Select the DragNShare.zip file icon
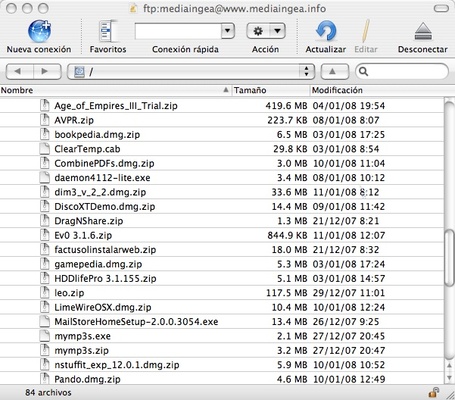This screenshot has width=455, height=400. (x=45, y=220)
